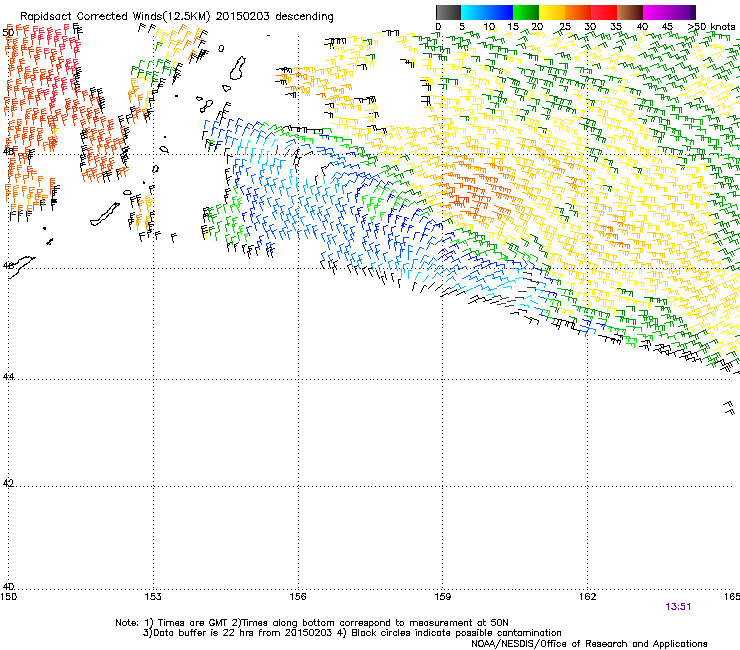Click the purple '13:51' time stamp
This screenshot has height=650, width=740.
[x=678, y=607]
